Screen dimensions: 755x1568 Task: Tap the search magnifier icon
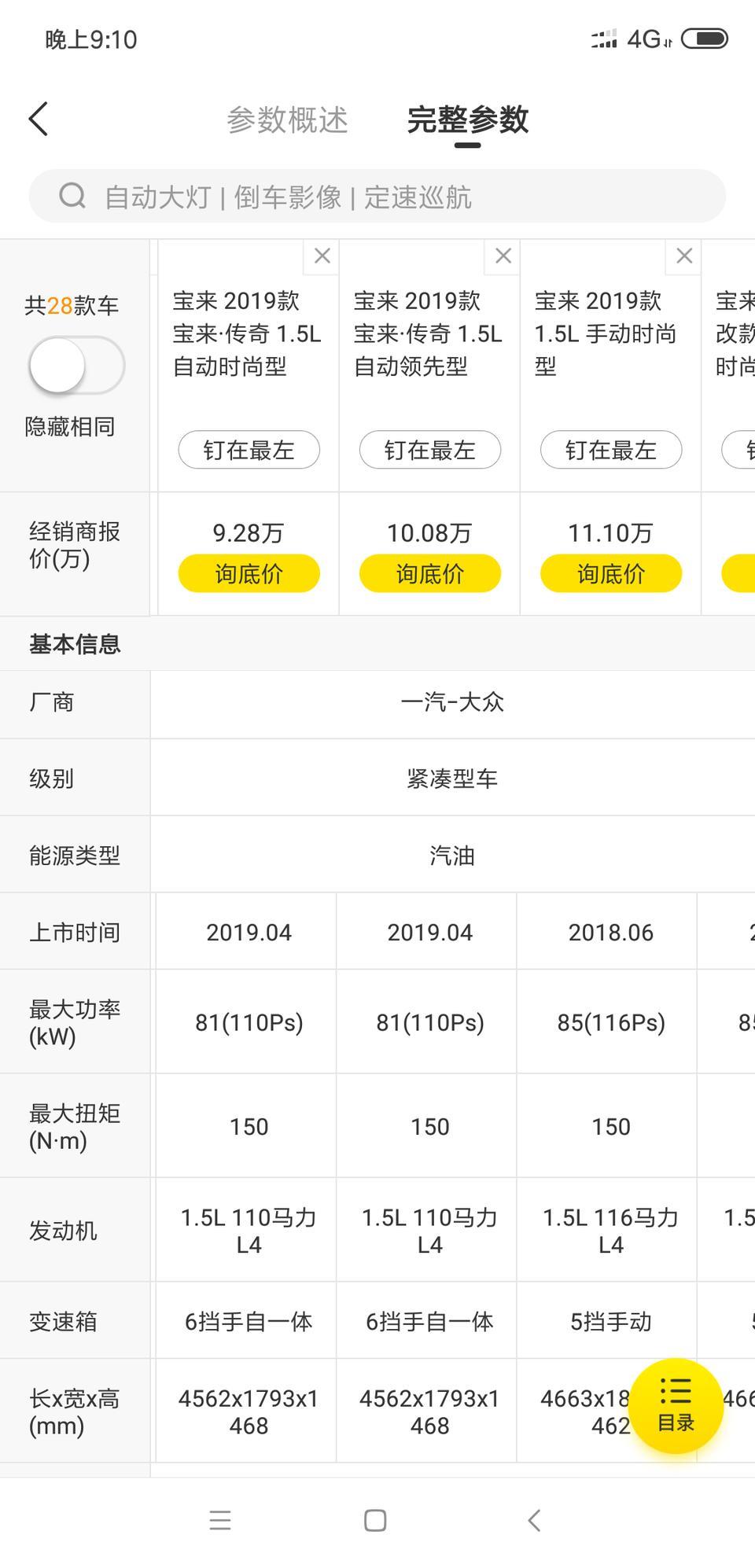[x=72, y=196]
